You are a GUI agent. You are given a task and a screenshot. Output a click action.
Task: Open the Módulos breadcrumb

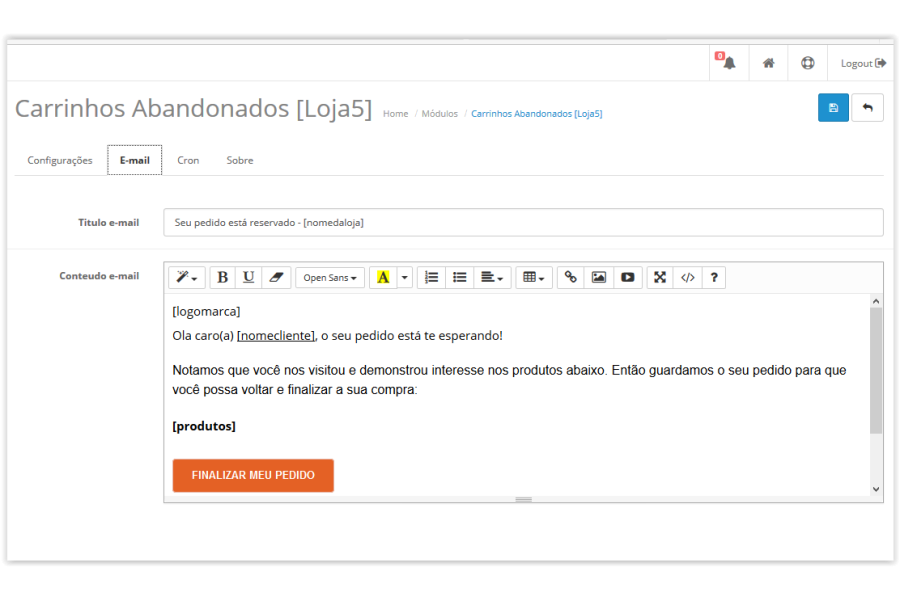click(440, 114)
